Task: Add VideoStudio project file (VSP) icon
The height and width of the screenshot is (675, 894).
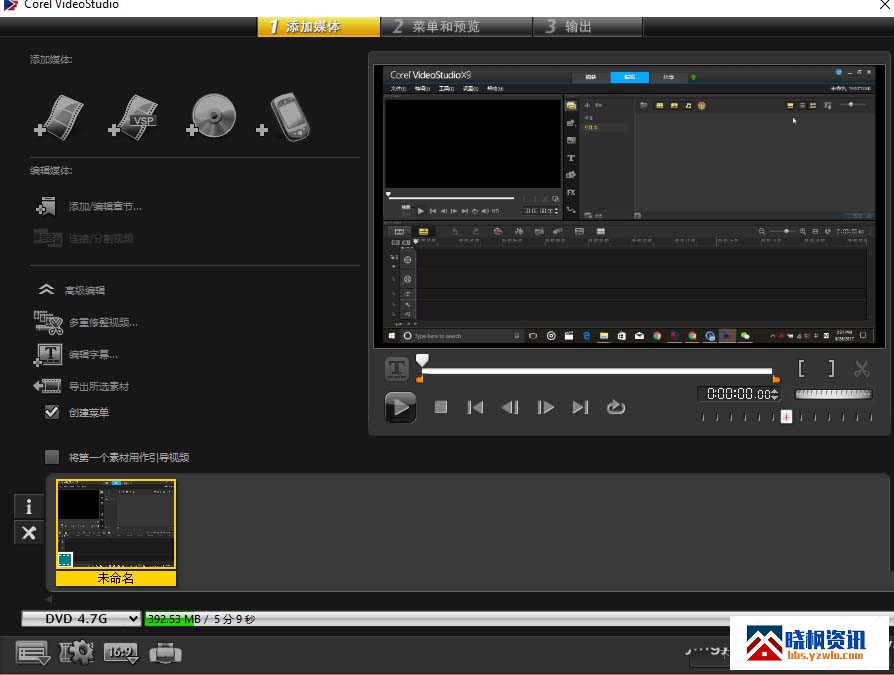Action: 133,118
